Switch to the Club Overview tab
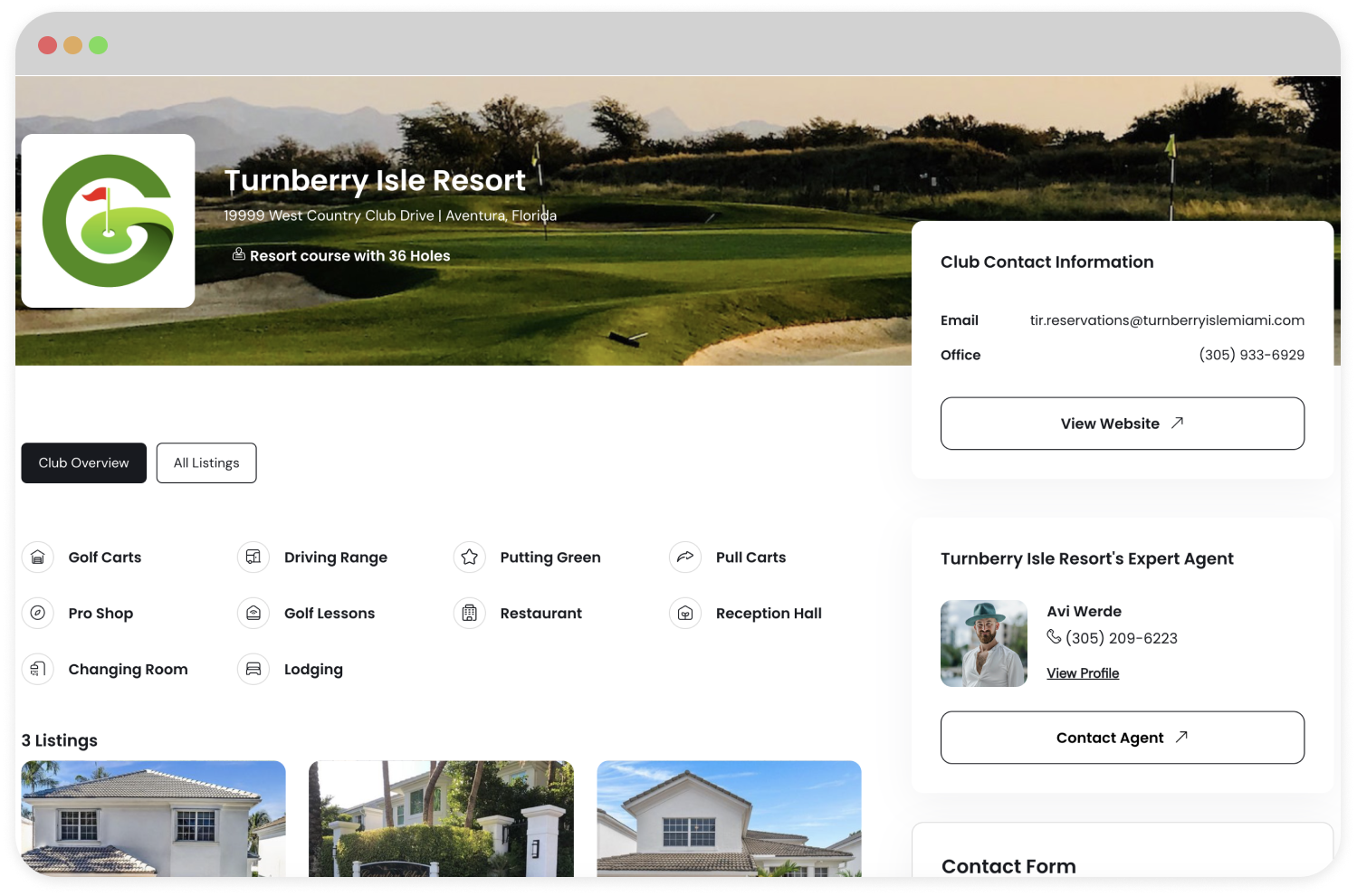This screenshot has width=1357, height=896. (83, 463)
